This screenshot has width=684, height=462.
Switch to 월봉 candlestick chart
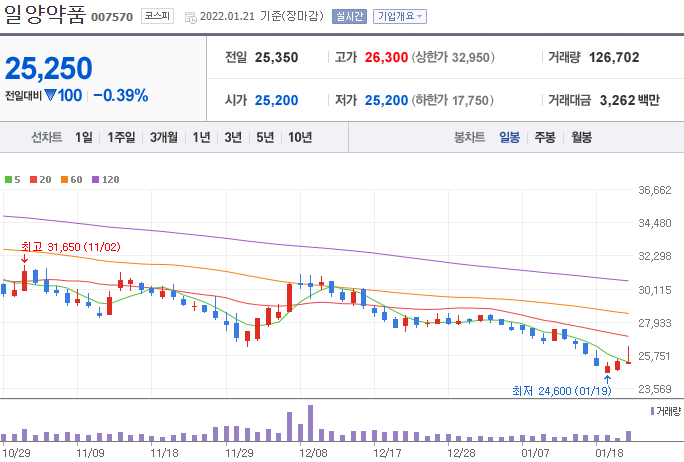[581, 137]
